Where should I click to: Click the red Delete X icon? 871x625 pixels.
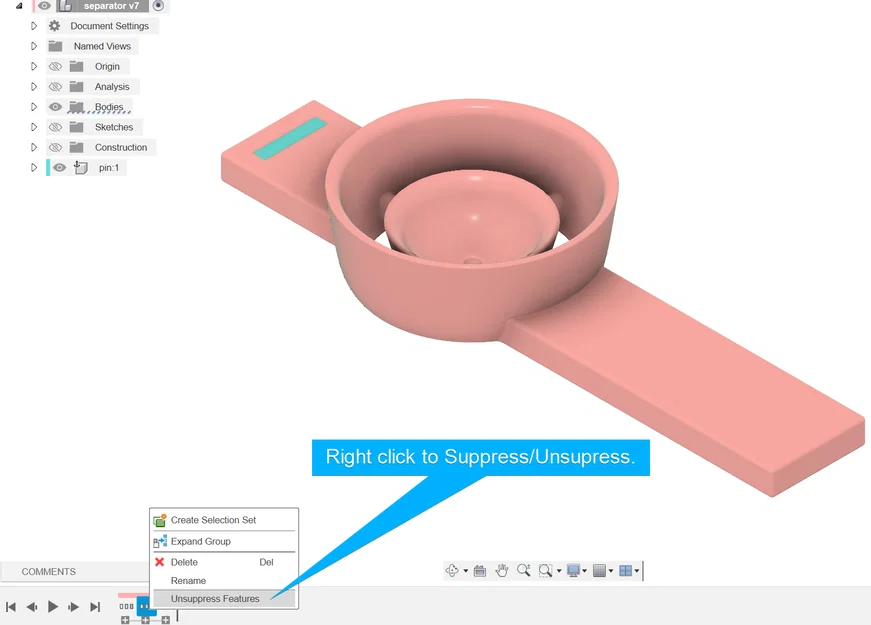click(159, 562)
